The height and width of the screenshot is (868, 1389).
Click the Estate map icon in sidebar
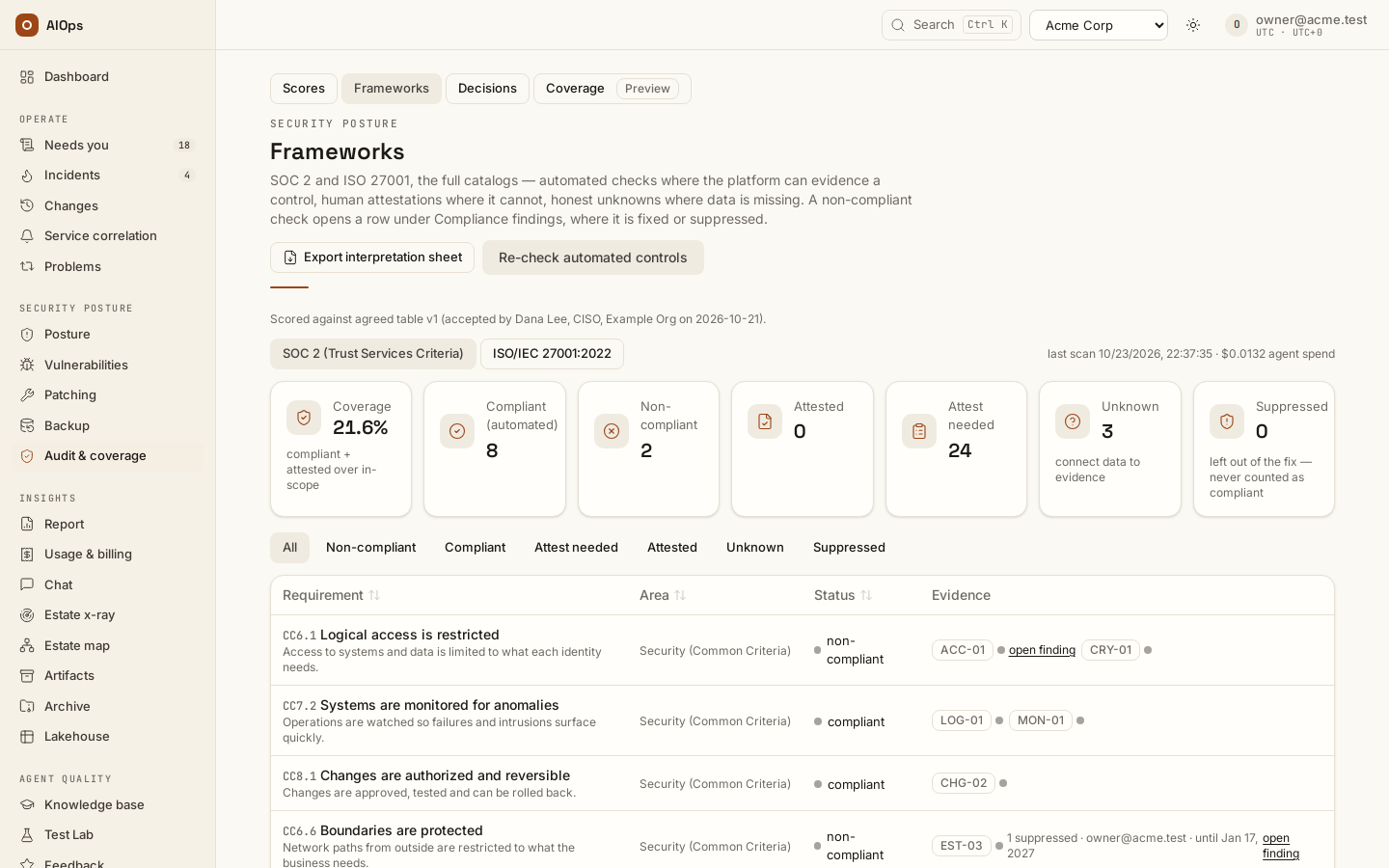(x=27, y=645)
